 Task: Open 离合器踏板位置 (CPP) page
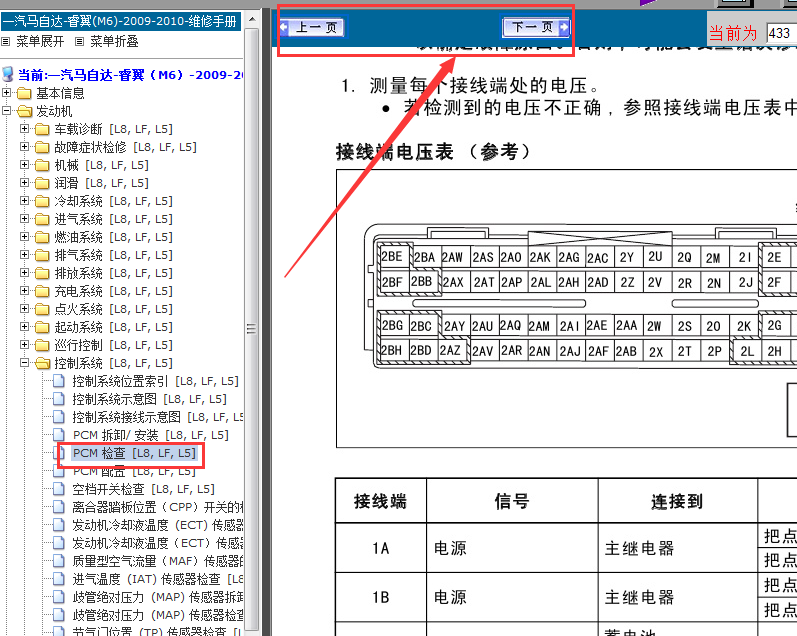[158, 507]
